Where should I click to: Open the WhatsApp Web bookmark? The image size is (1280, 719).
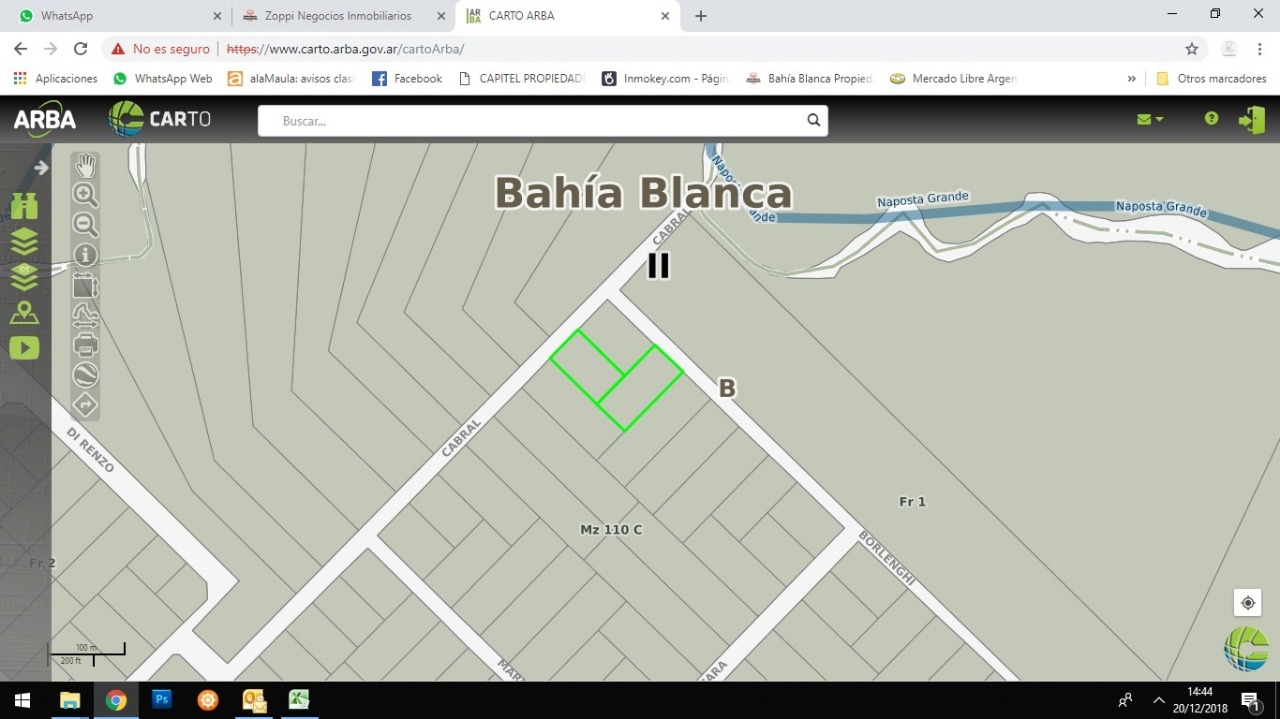pos(163,78)
